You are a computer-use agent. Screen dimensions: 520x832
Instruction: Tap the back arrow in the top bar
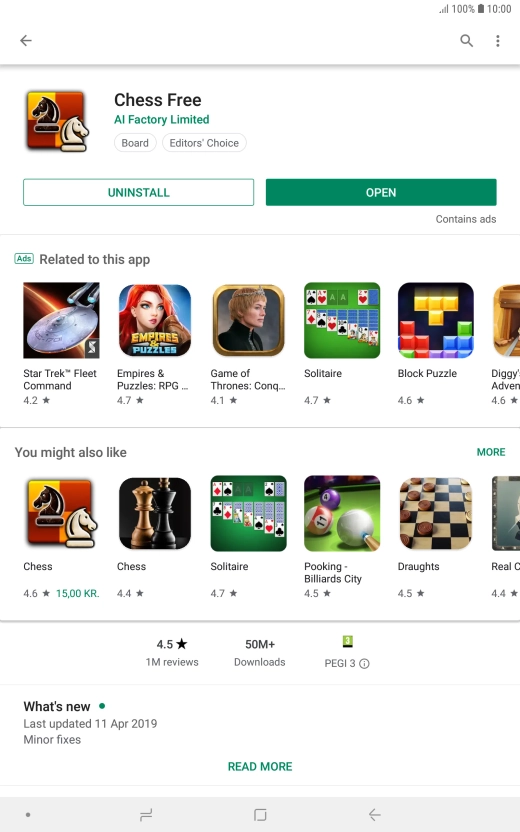pos(26,40)
